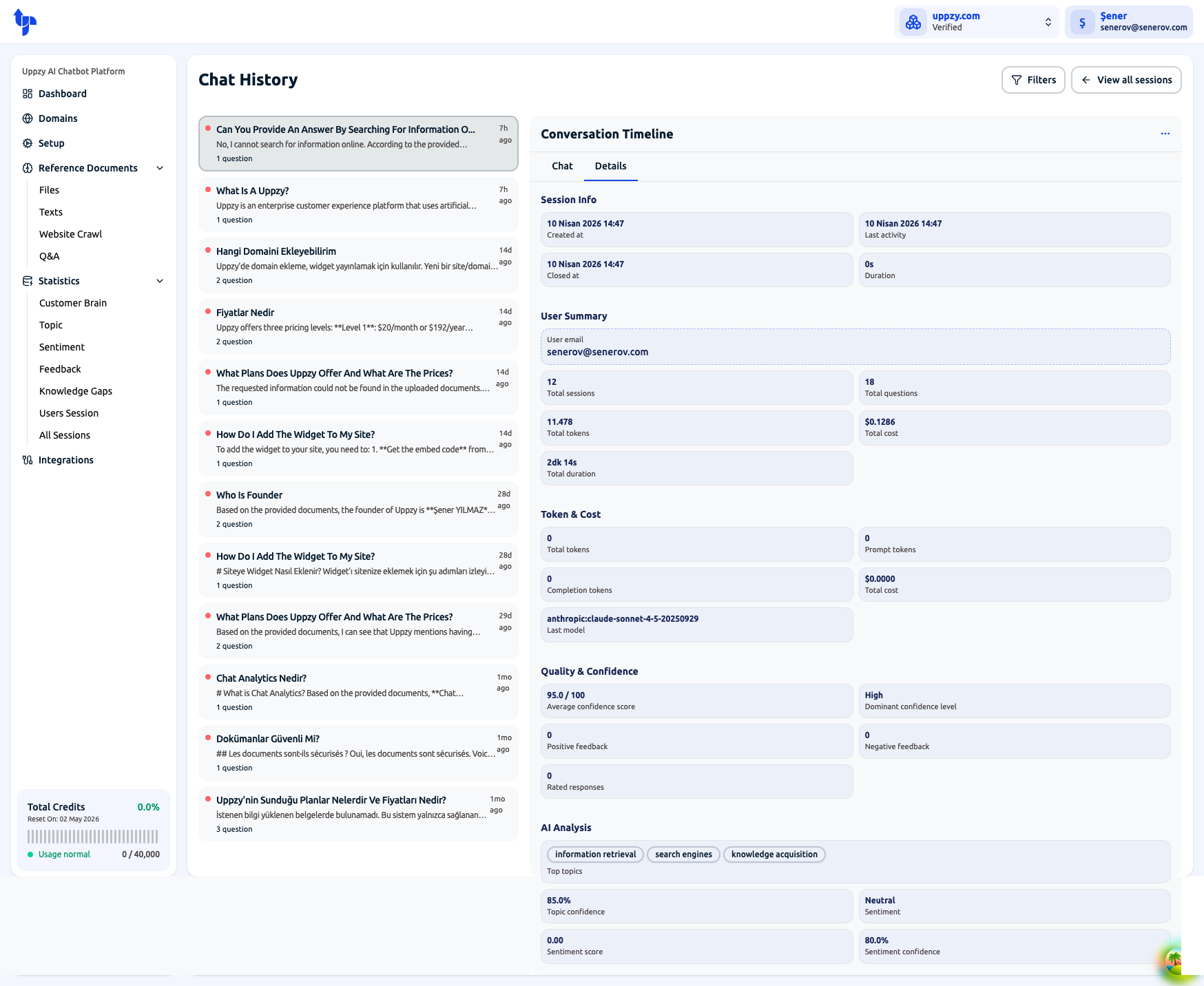Go to Topic statistics
Viewport: 1204px width, 986px height.
click(x=51, y=325)
